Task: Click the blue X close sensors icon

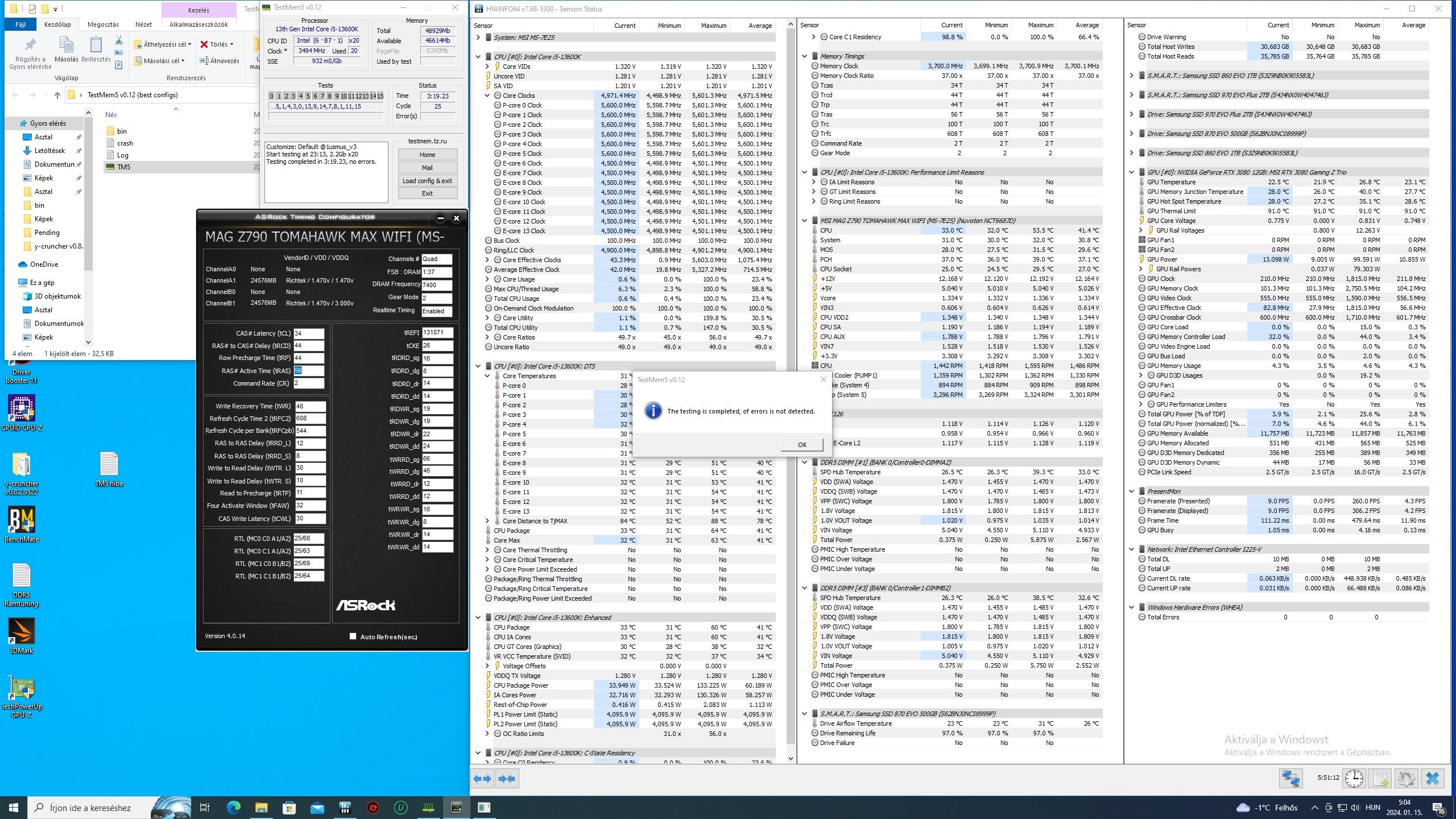Action: [x=1433, y=779]
